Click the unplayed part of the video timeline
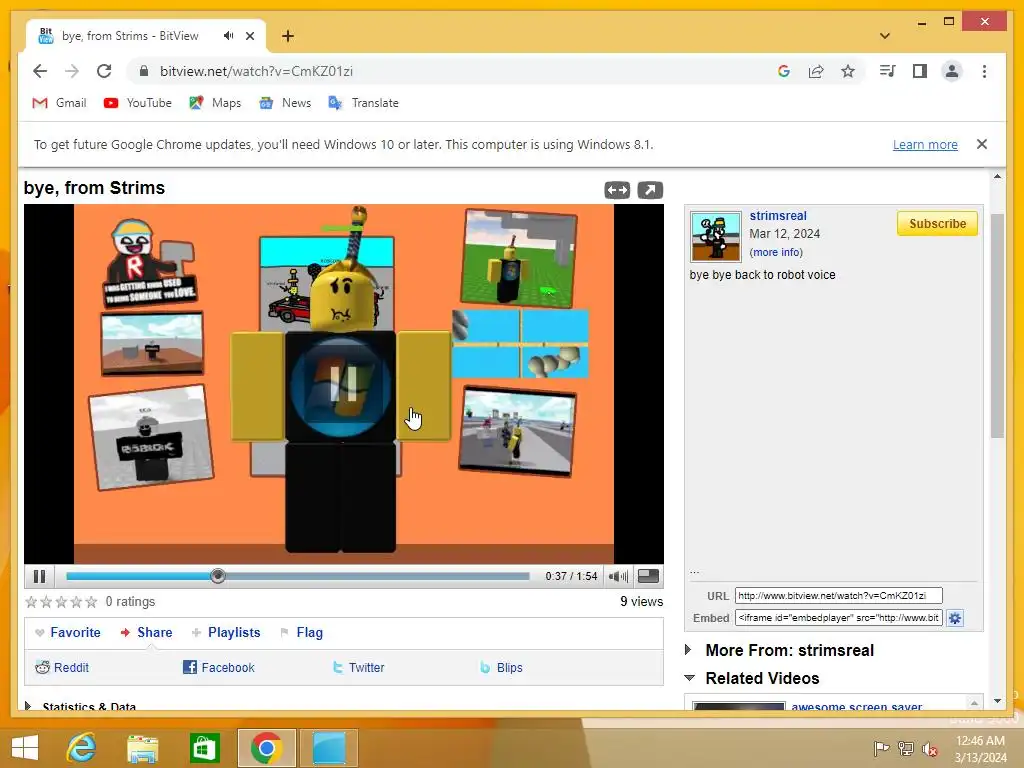 (x=377, y=576)
